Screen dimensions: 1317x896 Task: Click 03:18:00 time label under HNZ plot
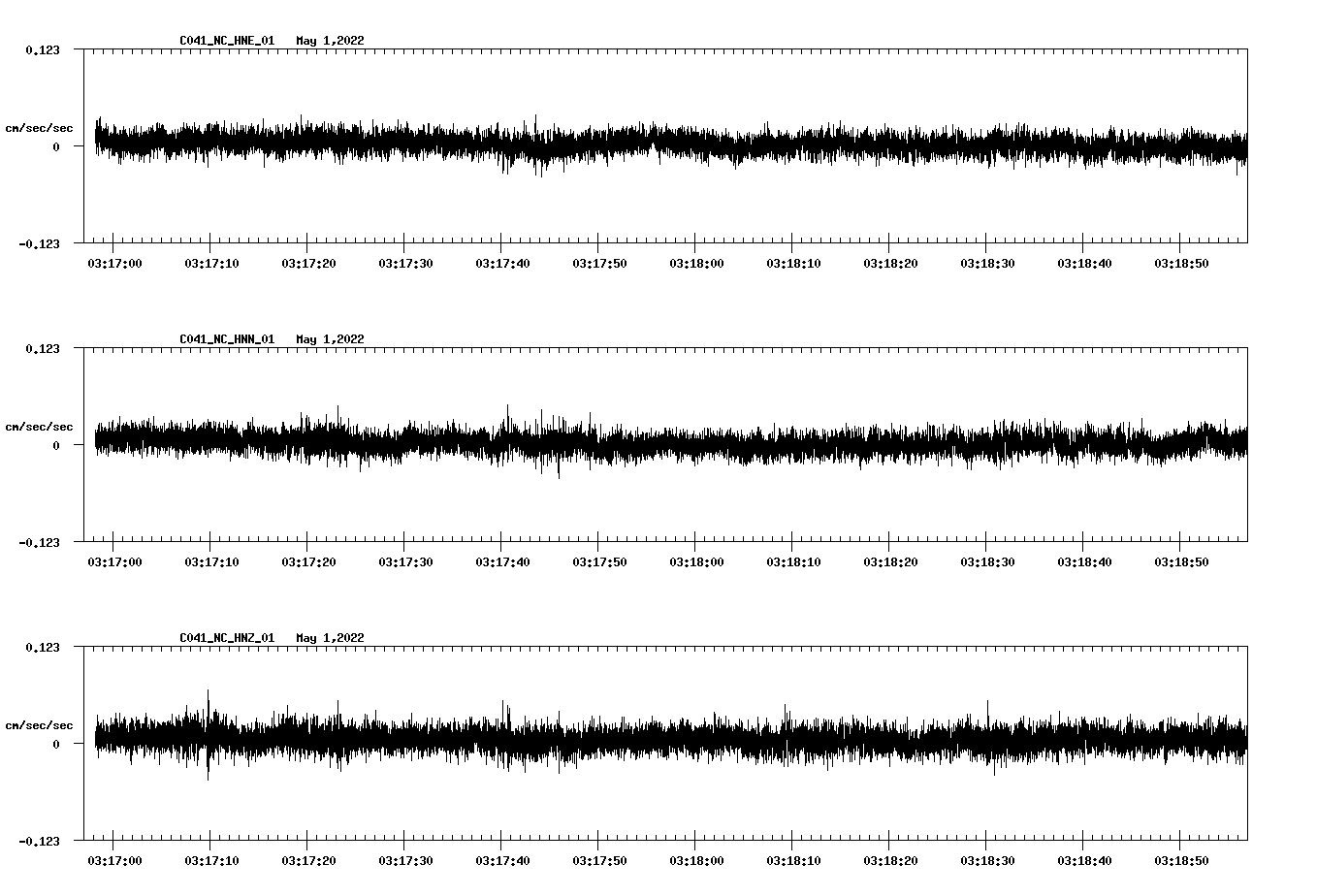tap(696, 860)
